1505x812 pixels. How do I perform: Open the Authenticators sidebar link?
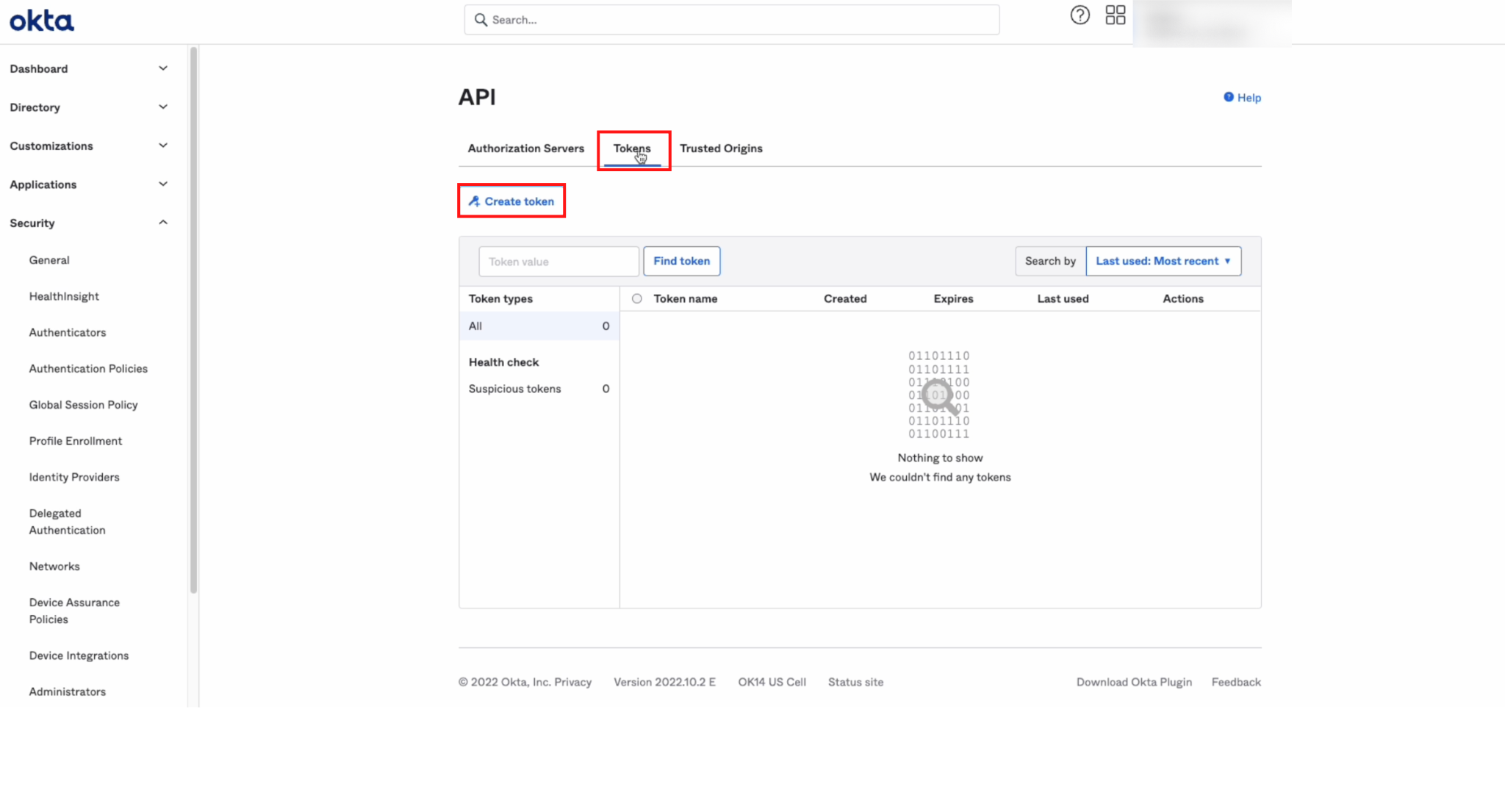pos(68,333)
